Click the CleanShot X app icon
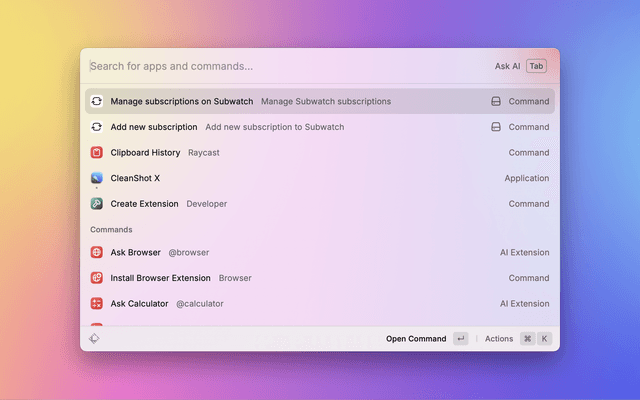The image size is (640, 400). (x=97, y=178)
